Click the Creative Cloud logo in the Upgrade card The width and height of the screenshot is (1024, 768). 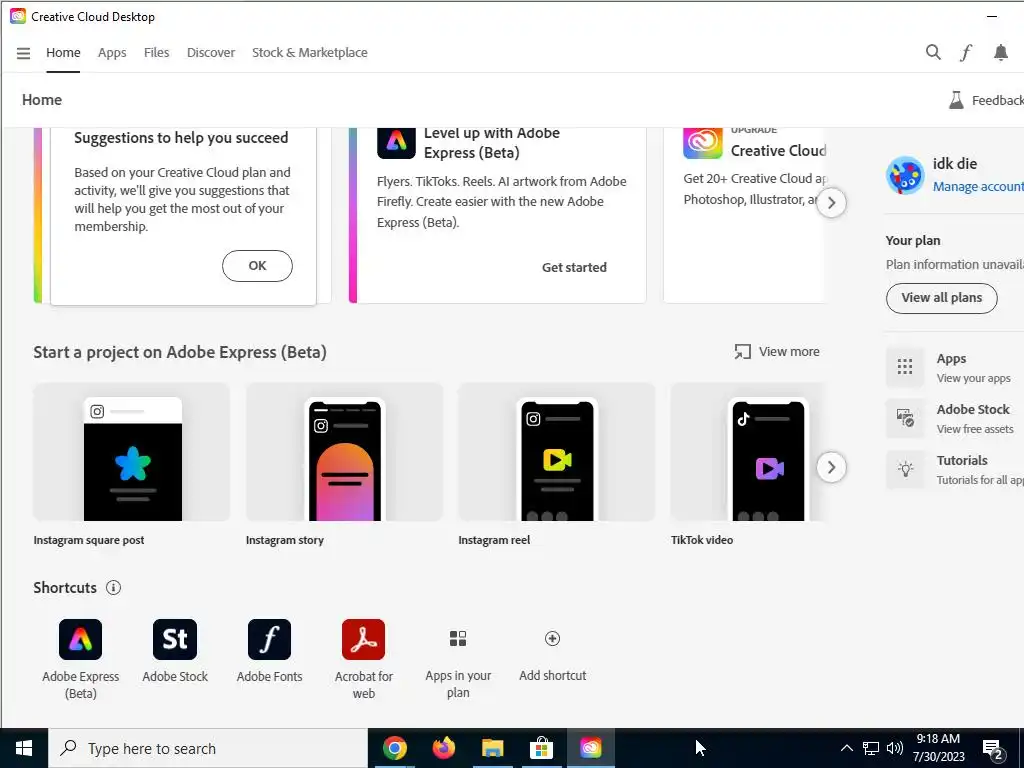[x=703, y=142]
